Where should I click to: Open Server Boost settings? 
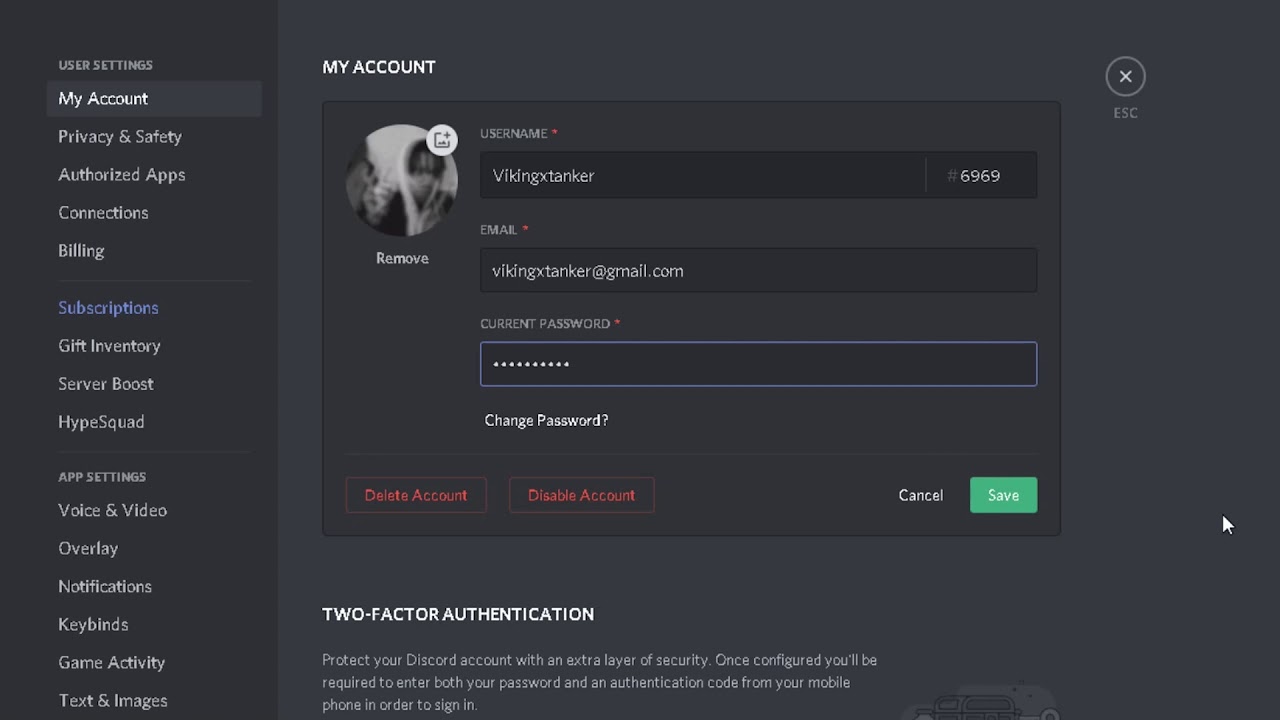coord(105,383)
